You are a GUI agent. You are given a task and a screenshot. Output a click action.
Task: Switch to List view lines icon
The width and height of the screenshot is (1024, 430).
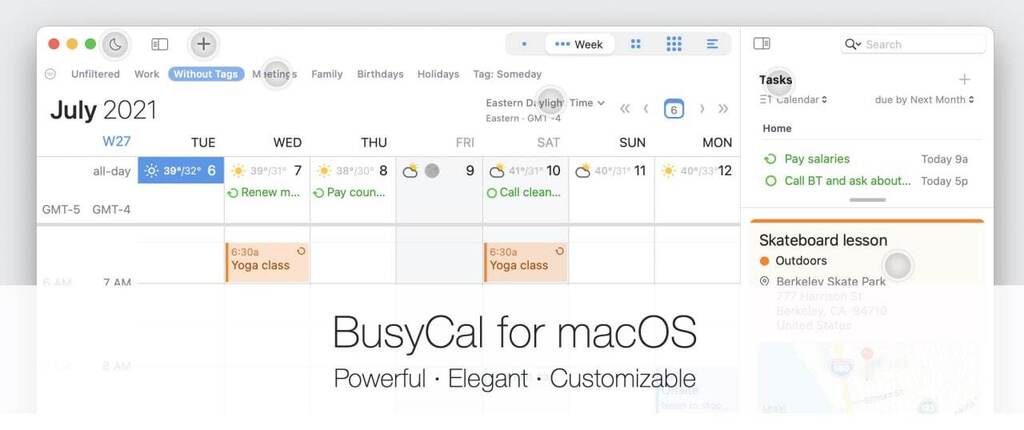[x=712, y=44]
